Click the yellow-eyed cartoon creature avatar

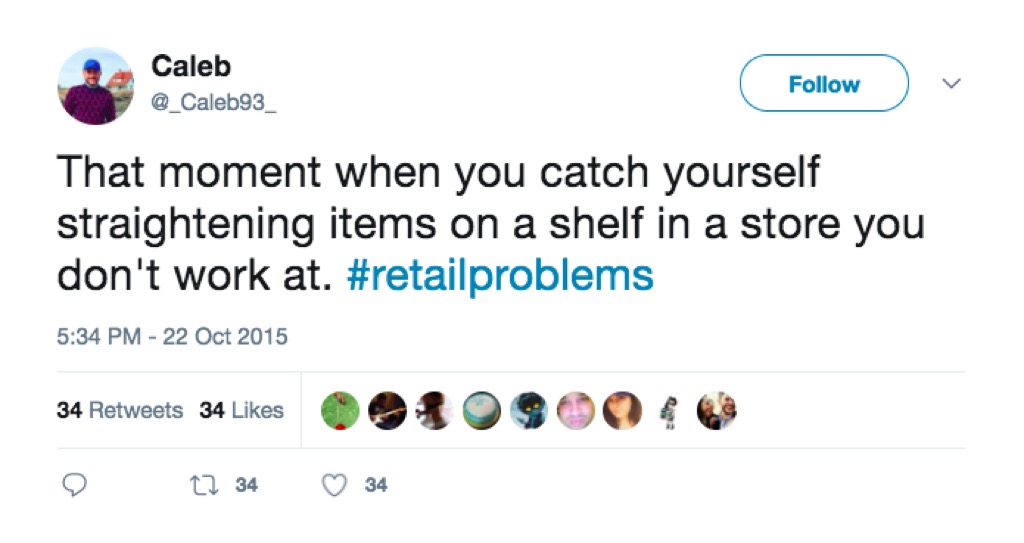coord(529,410)
